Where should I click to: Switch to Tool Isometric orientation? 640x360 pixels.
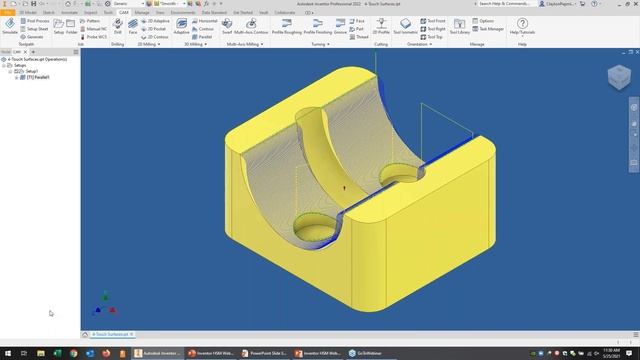(x=405, y=27)
